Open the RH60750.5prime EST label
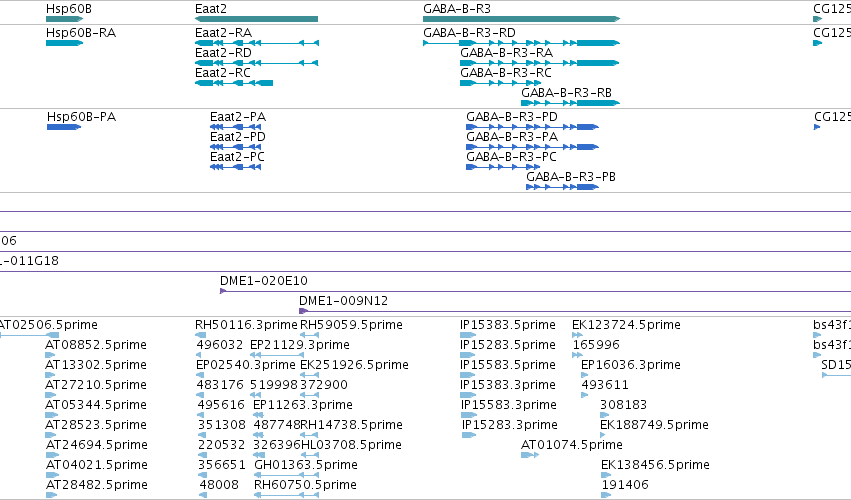 tap(306, 485)
